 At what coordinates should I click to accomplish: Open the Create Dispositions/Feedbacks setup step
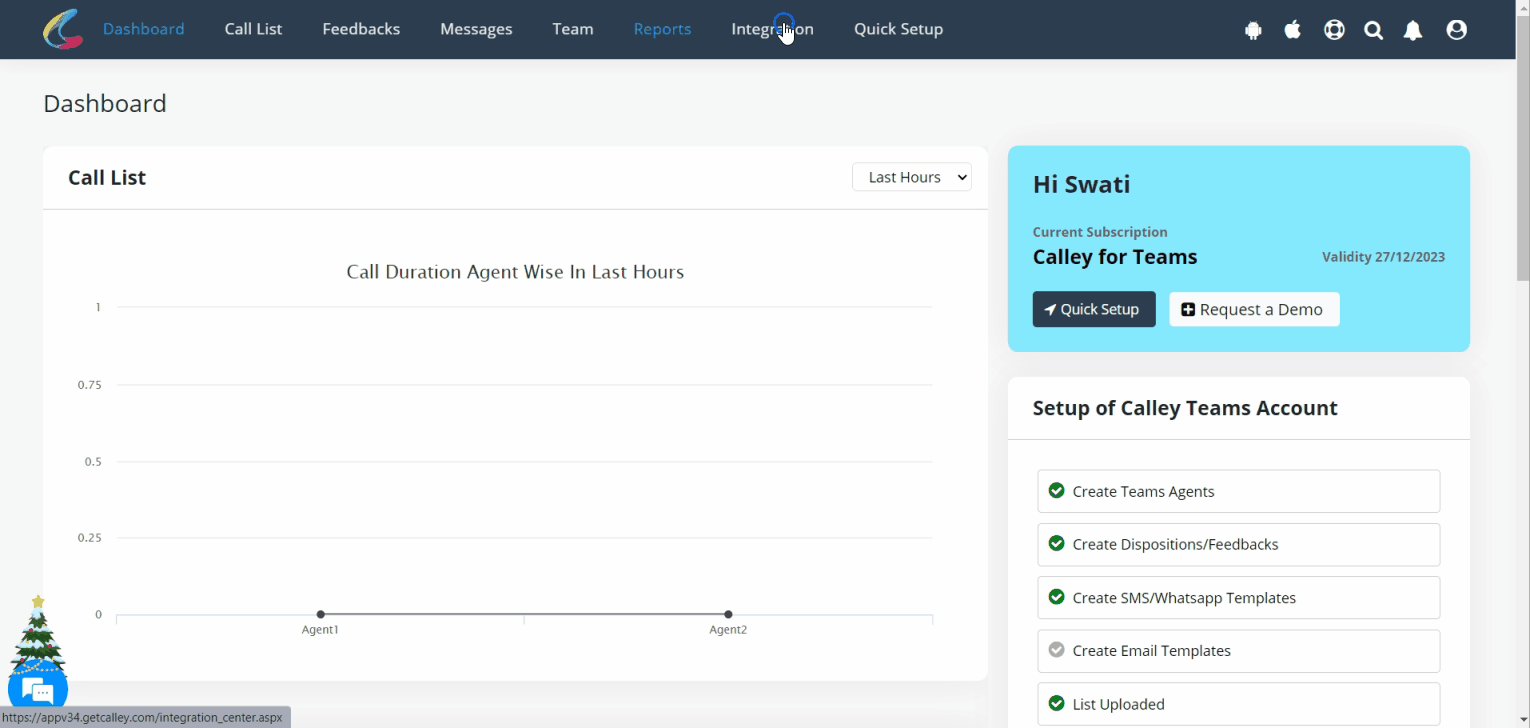pos(1239,544)
